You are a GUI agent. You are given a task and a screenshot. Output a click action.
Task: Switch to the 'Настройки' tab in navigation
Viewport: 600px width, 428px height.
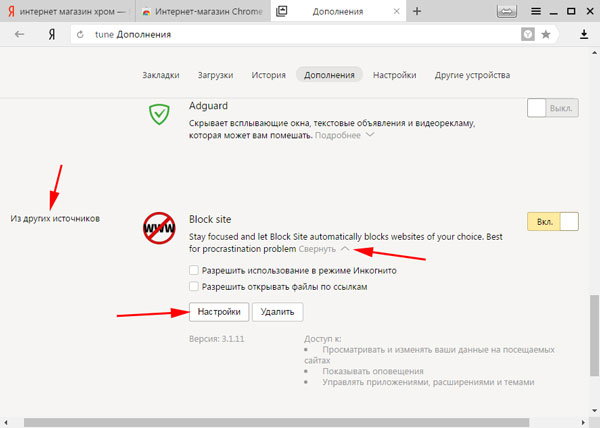pyautogui.click(x=395, y=75)
